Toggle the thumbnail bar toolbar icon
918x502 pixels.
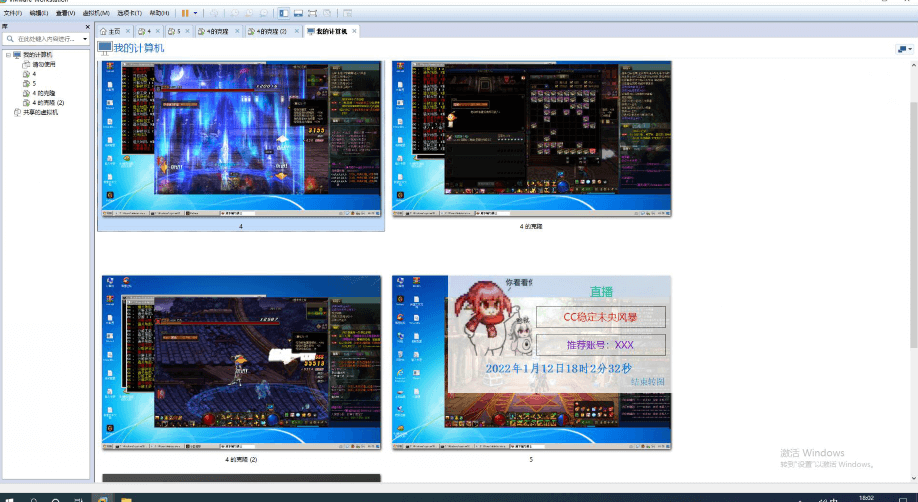point(298,13)
